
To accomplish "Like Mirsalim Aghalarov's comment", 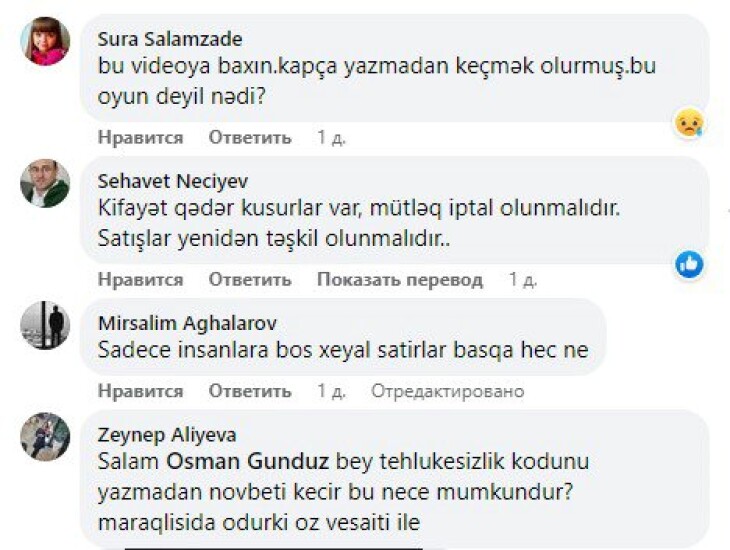I will (x=140, y=391).
